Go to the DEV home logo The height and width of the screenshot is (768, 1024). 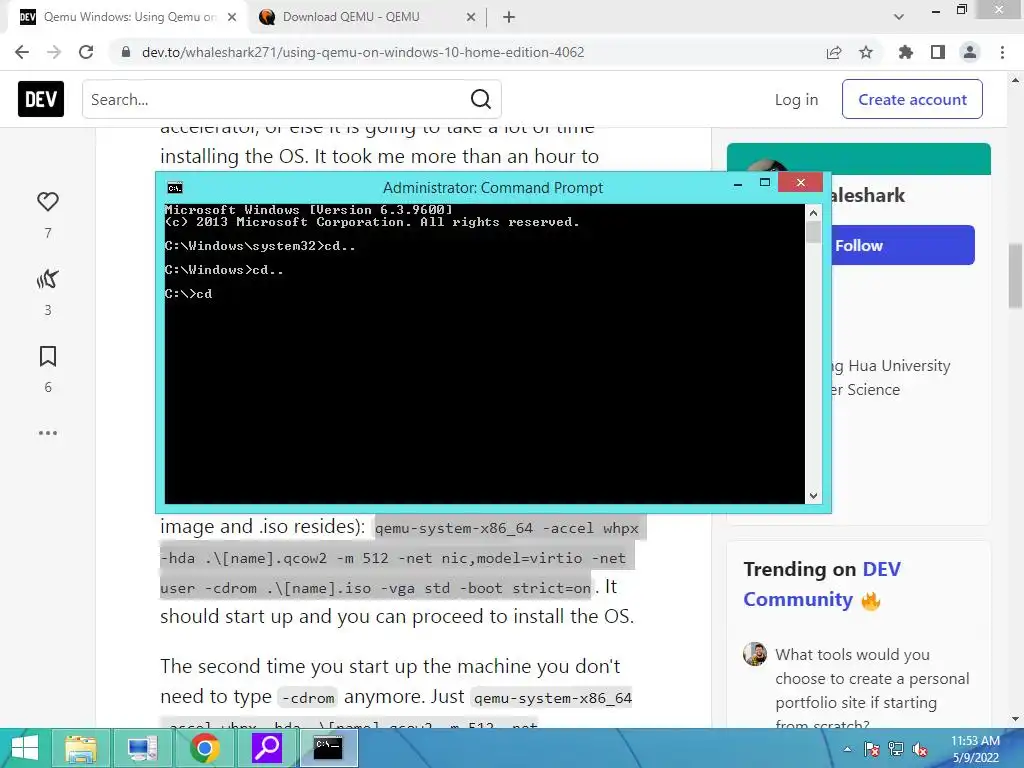pyautogui.click(x=41, y=99)
